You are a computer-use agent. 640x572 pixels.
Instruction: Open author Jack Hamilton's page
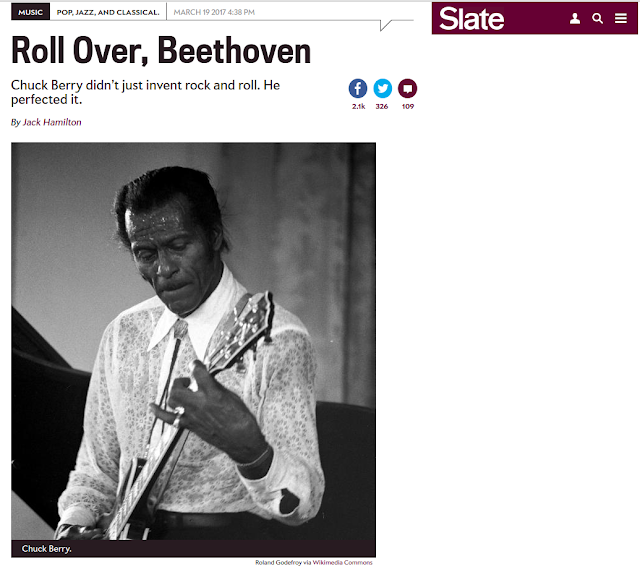point(52,122)
